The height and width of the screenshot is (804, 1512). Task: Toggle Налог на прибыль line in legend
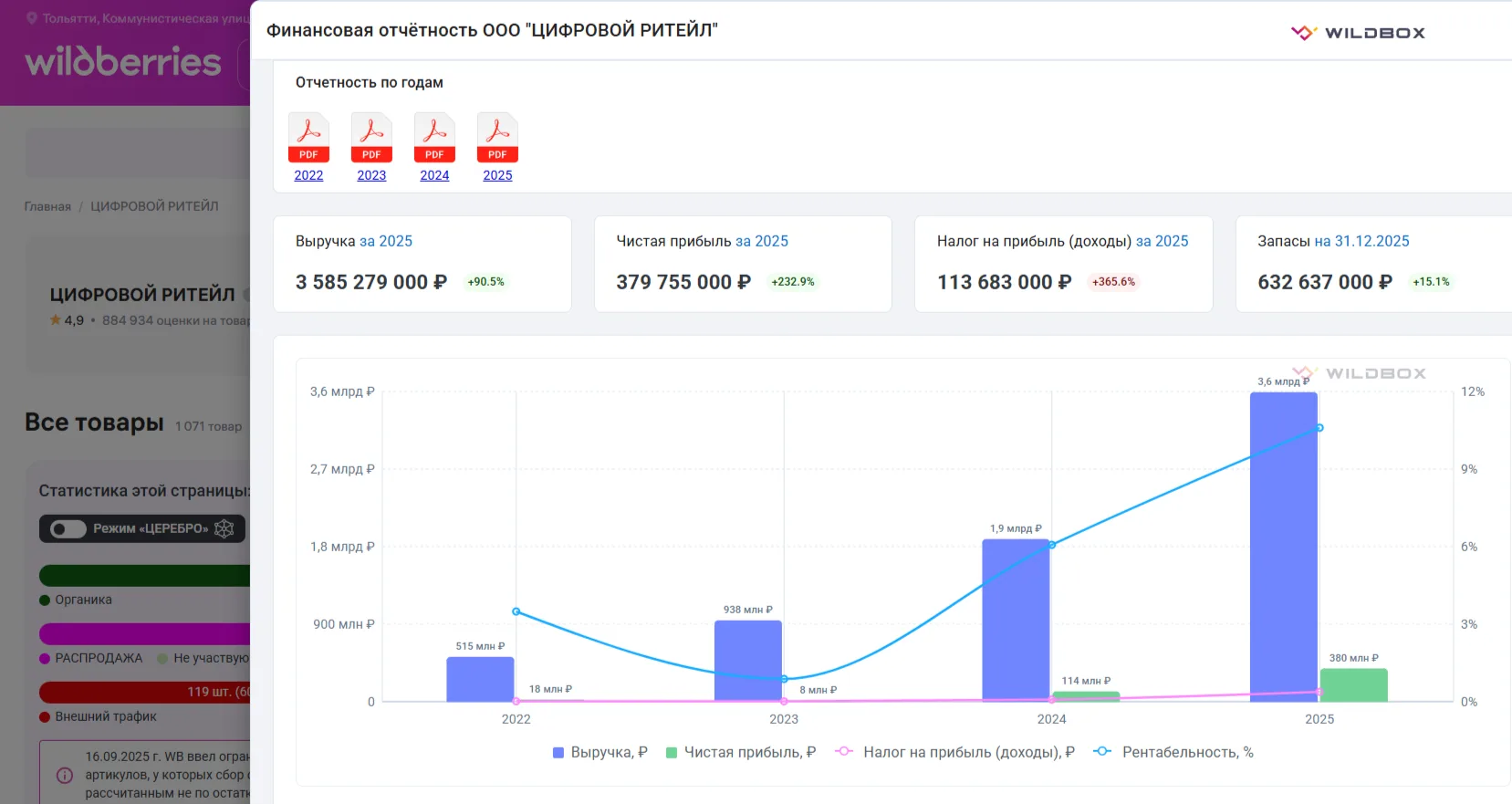[x=954, y=752]
